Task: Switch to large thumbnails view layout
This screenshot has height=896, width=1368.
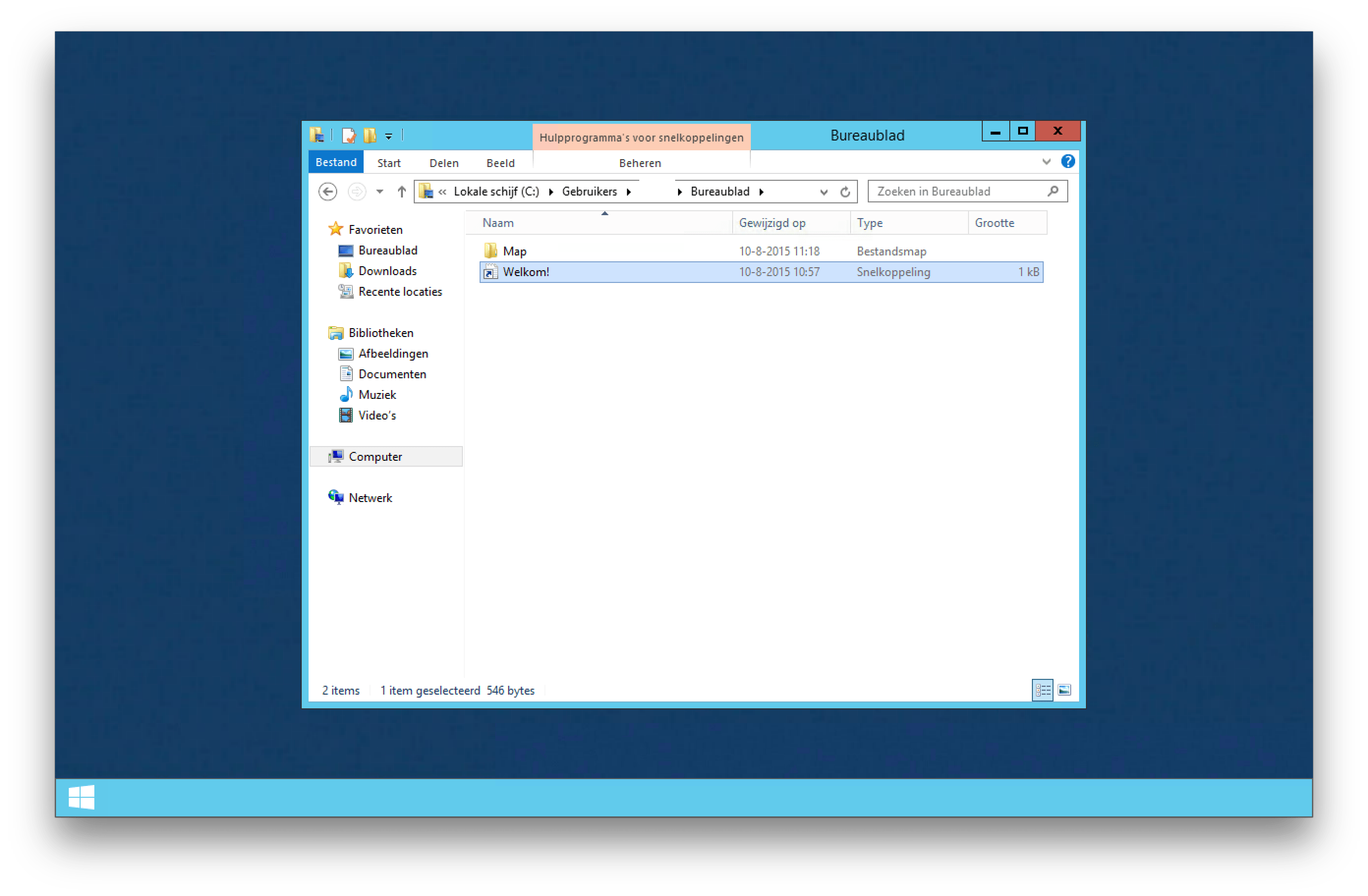Action: coord(1064,690)
